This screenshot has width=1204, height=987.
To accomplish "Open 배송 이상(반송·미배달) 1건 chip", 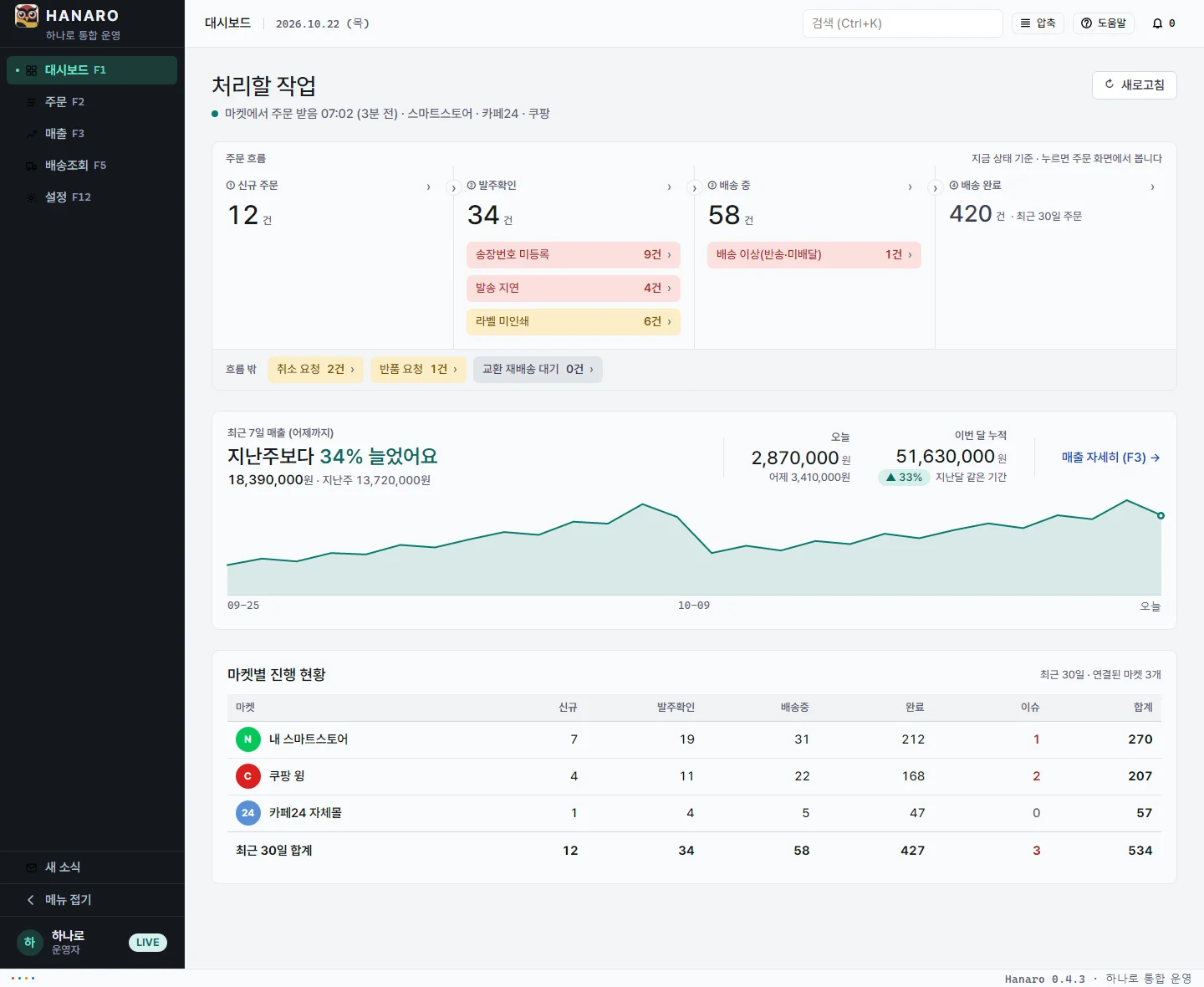I will 814,255.
